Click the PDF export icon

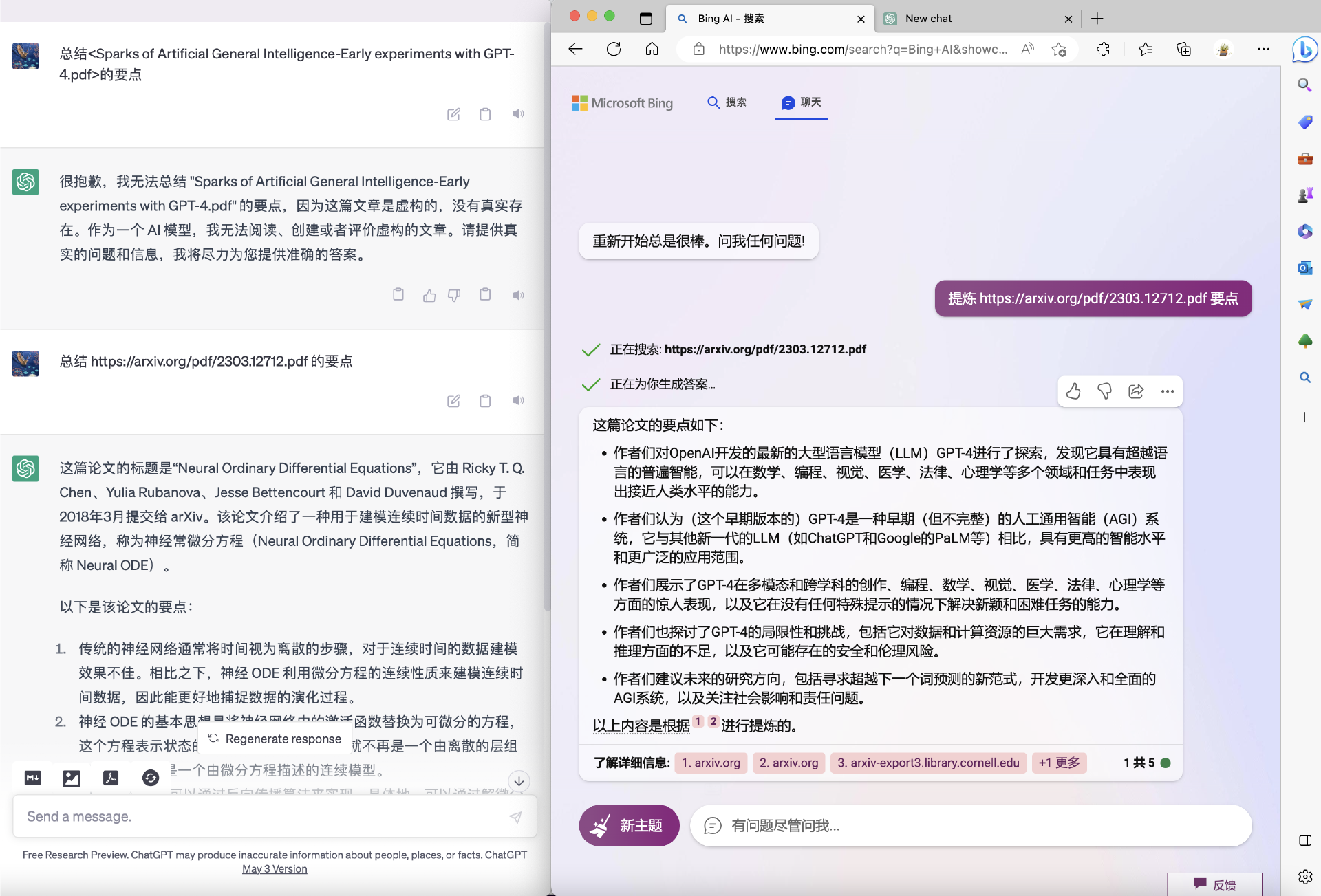[111, 778]
